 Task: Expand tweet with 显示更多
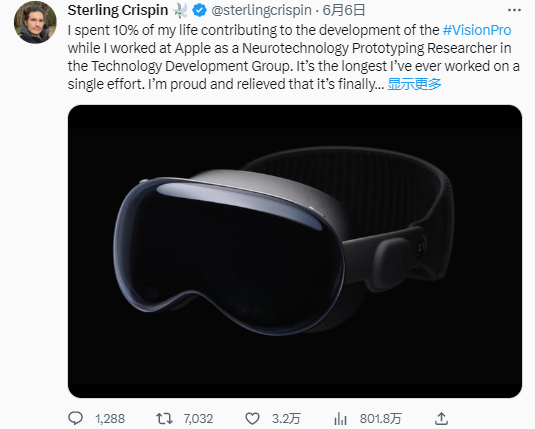point(414,84)
